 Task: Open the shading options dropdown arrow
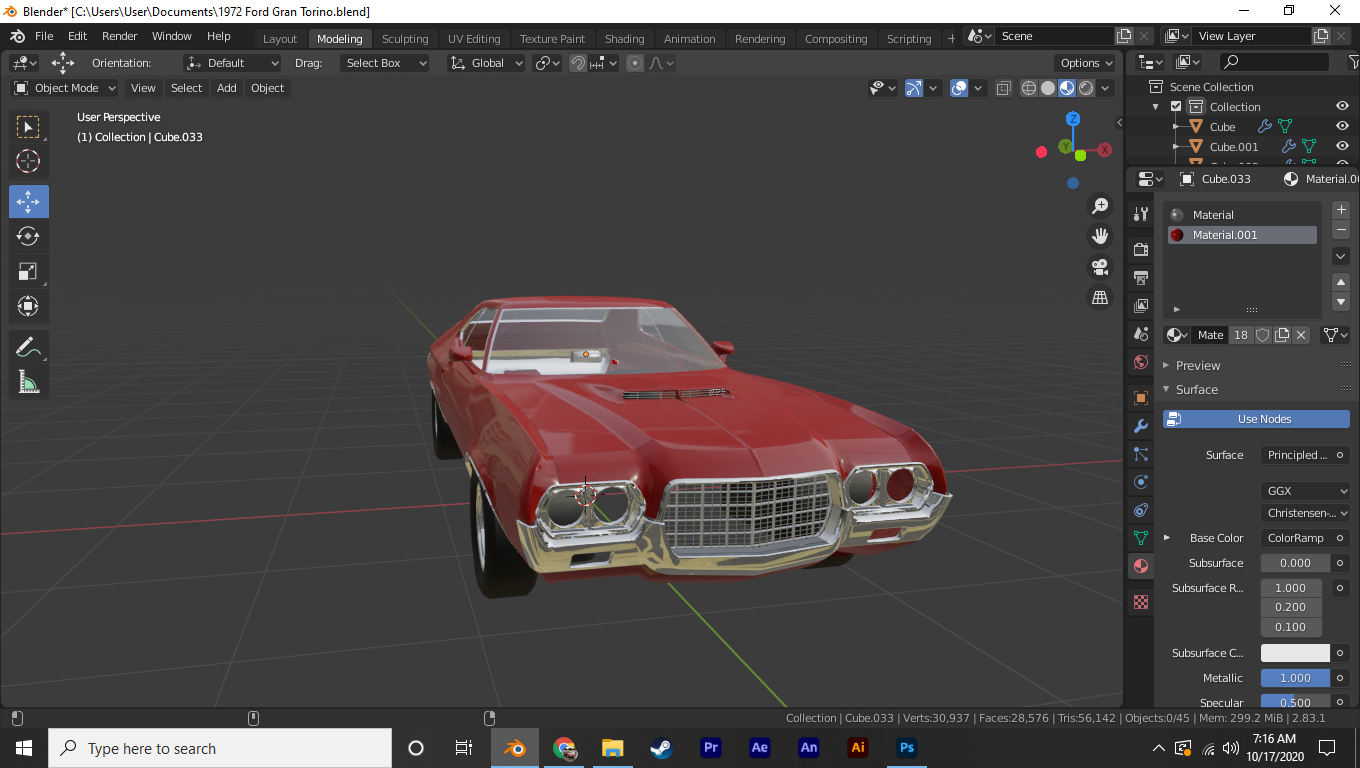point(1106,88)
